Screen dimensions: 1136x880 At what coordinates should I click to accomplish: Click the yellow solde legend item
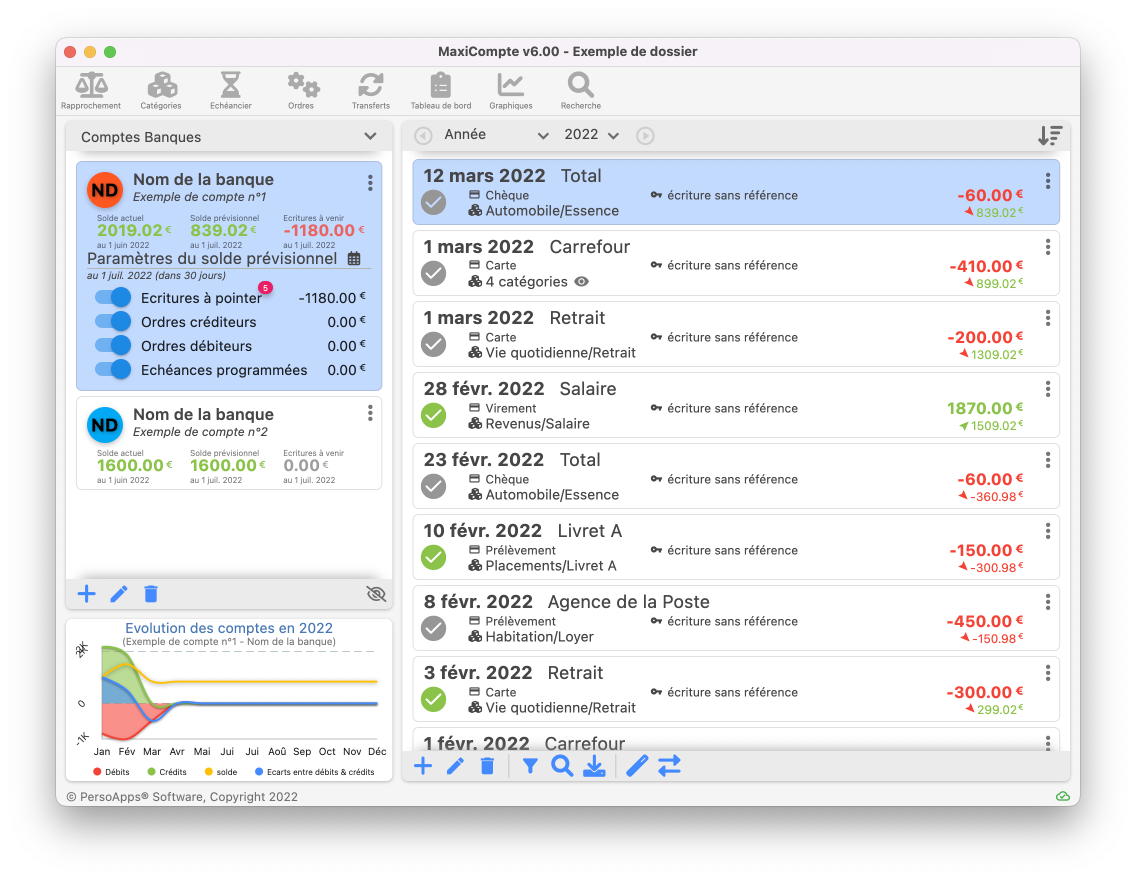[x=221, y=772]
